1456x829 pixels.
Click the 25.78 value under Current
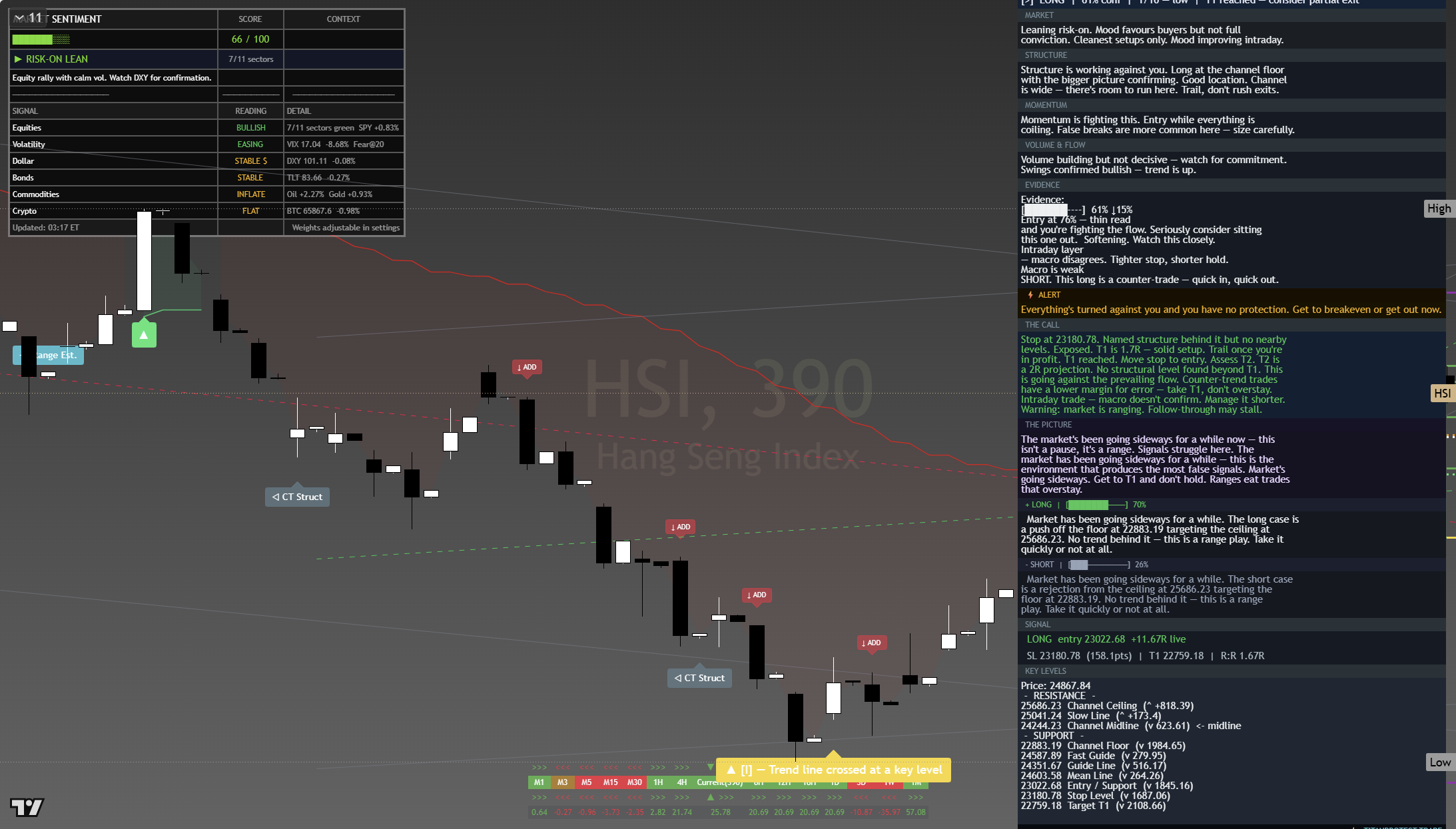click(x=721, y=812)
